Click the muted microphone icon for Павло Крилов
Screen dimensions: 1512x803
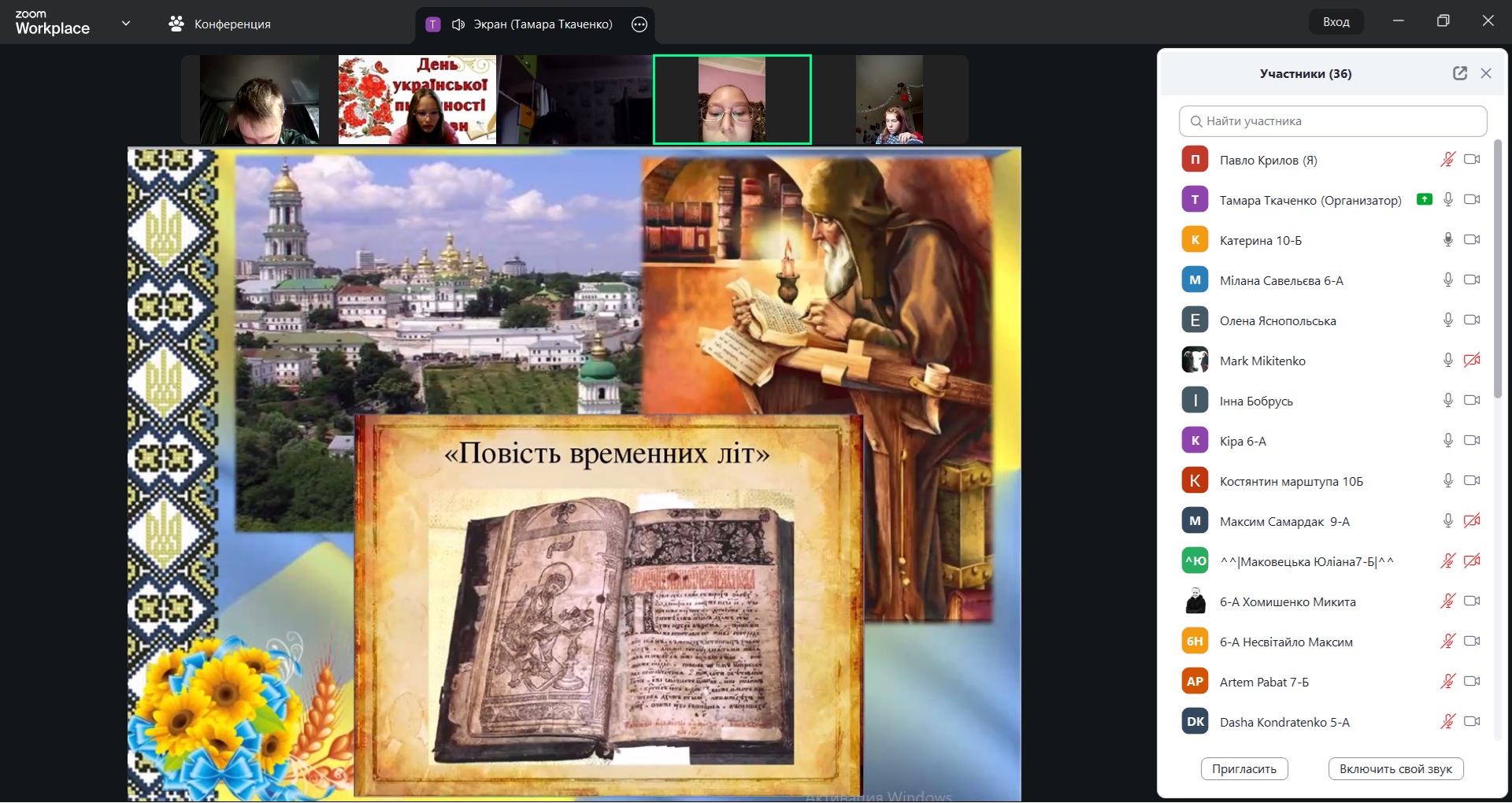1447,160
